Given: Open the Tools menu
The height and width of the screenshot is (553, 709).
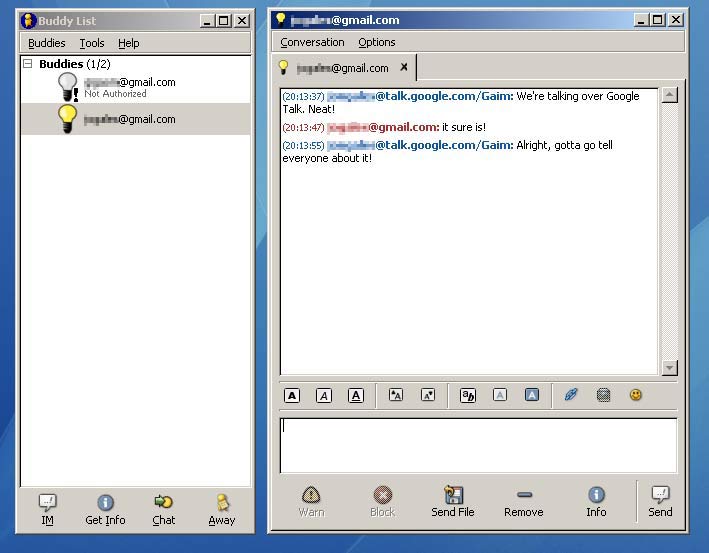Looking at the screenshot, I should tap(92, 43).
